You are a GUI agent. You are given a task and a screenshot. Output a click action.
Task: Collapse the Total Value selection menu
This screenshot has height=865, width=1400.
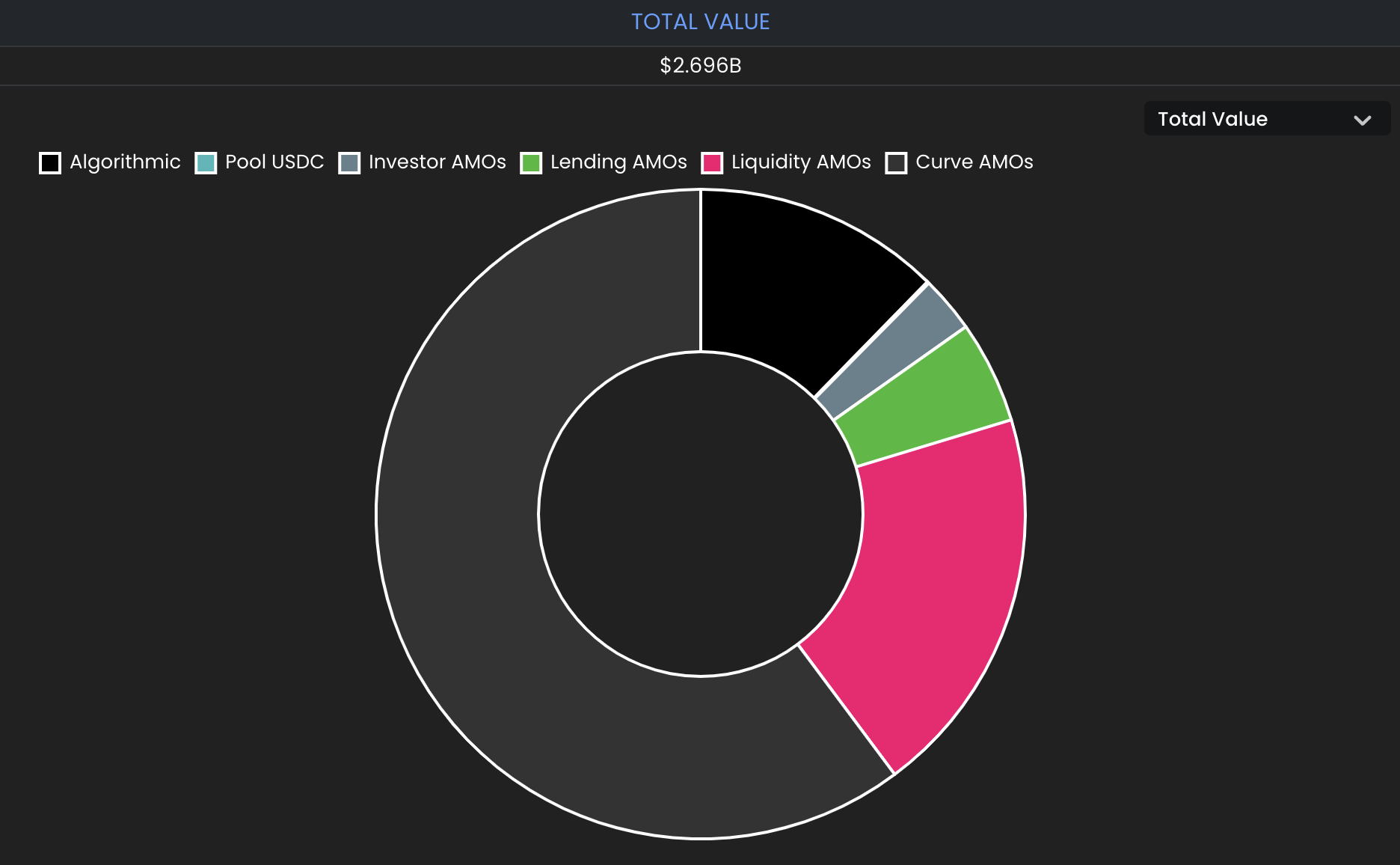tap(1267, 118)
